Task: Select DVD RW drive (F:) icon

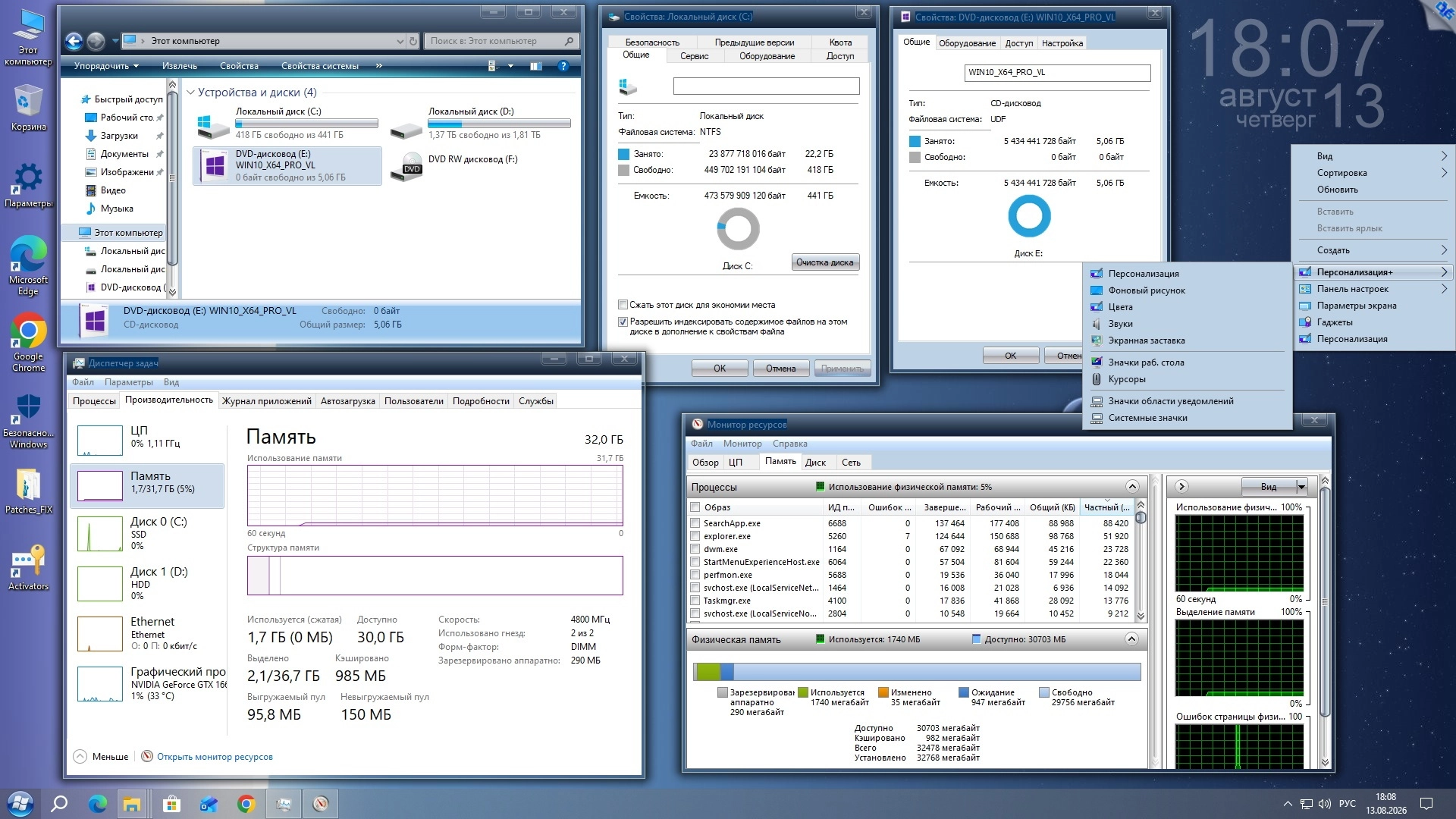Action: tap(406, 167)
